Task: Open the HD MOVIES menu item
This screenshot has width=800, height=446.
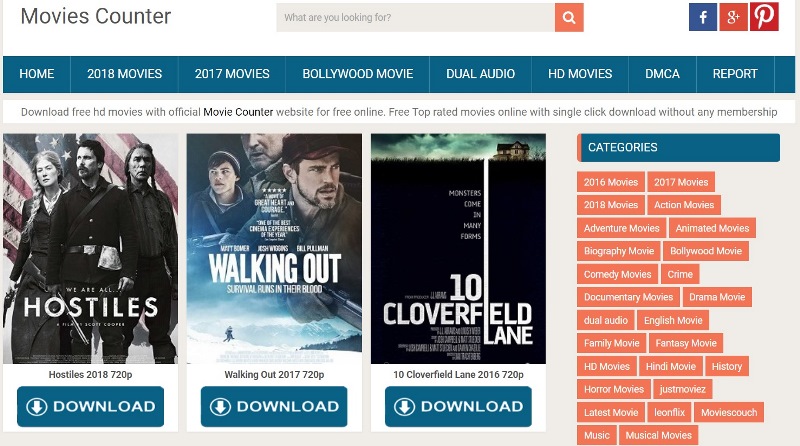Action: (x=580, y=74)
